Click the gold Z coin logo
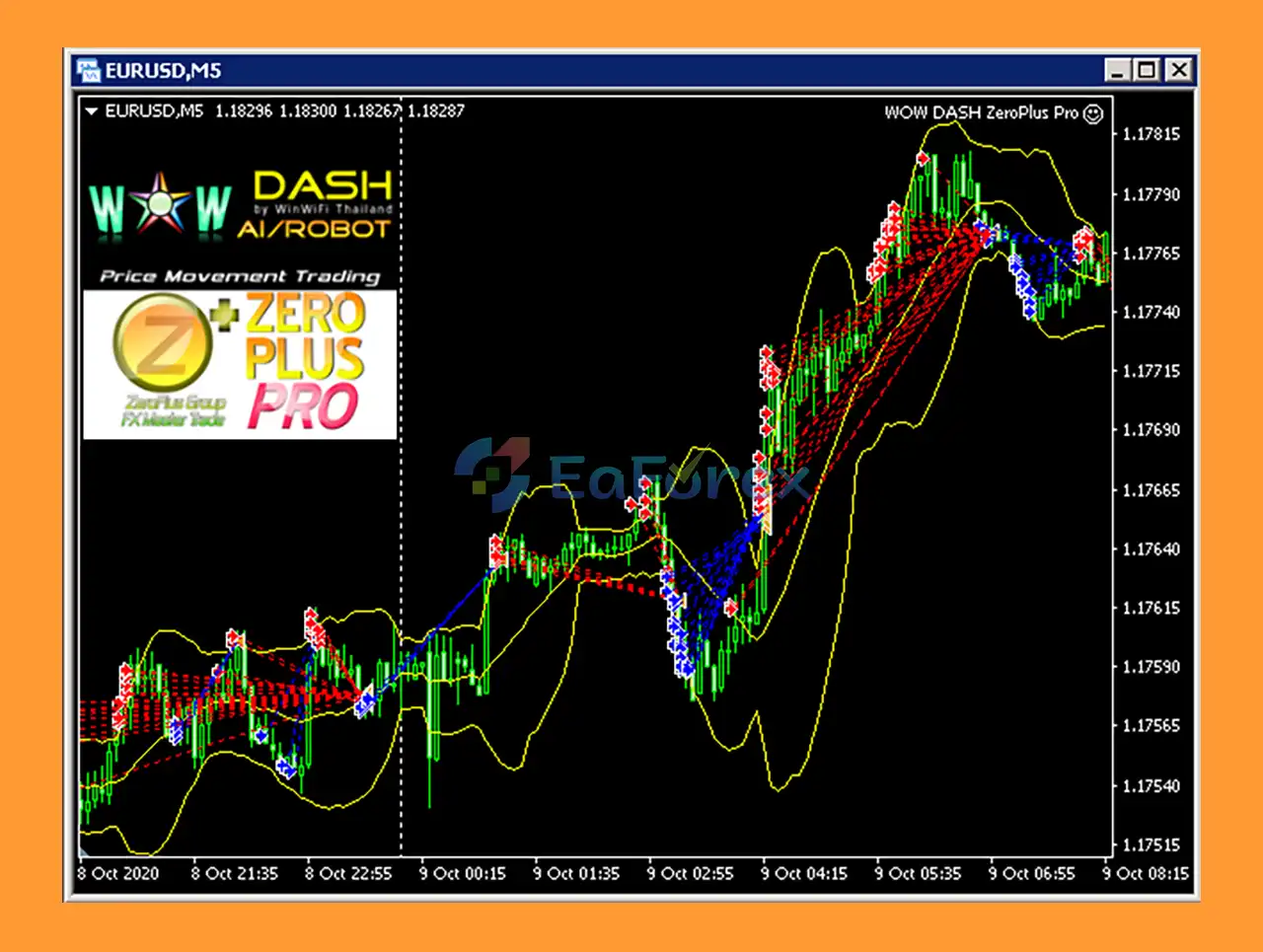This screenshot has height=952, width=1263. pos(163,342)
